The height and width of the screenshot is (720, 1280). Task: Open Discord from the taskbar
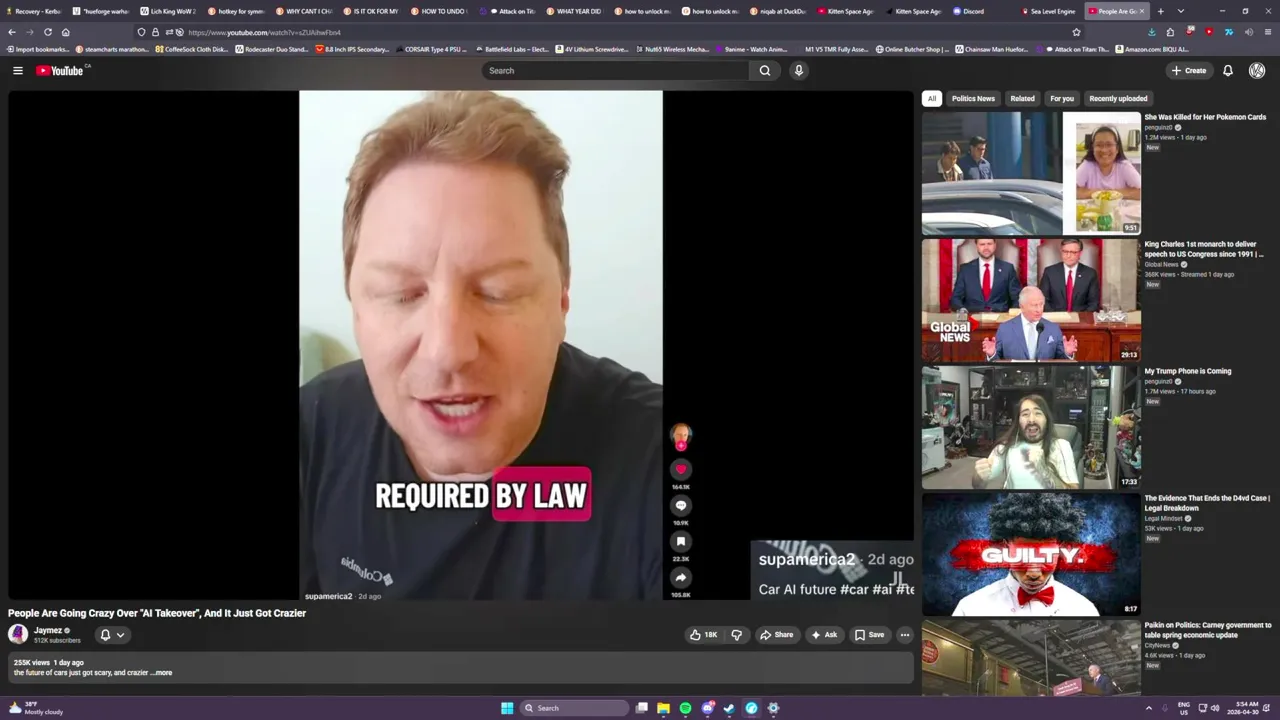point(708,708)
